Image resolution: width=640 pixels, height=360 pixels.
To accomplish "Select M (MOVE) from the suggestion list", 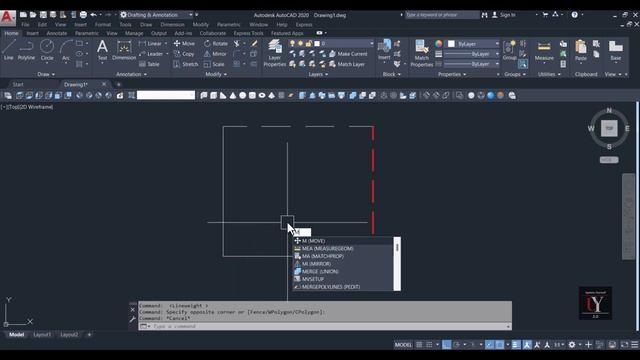I will (343, 241).
